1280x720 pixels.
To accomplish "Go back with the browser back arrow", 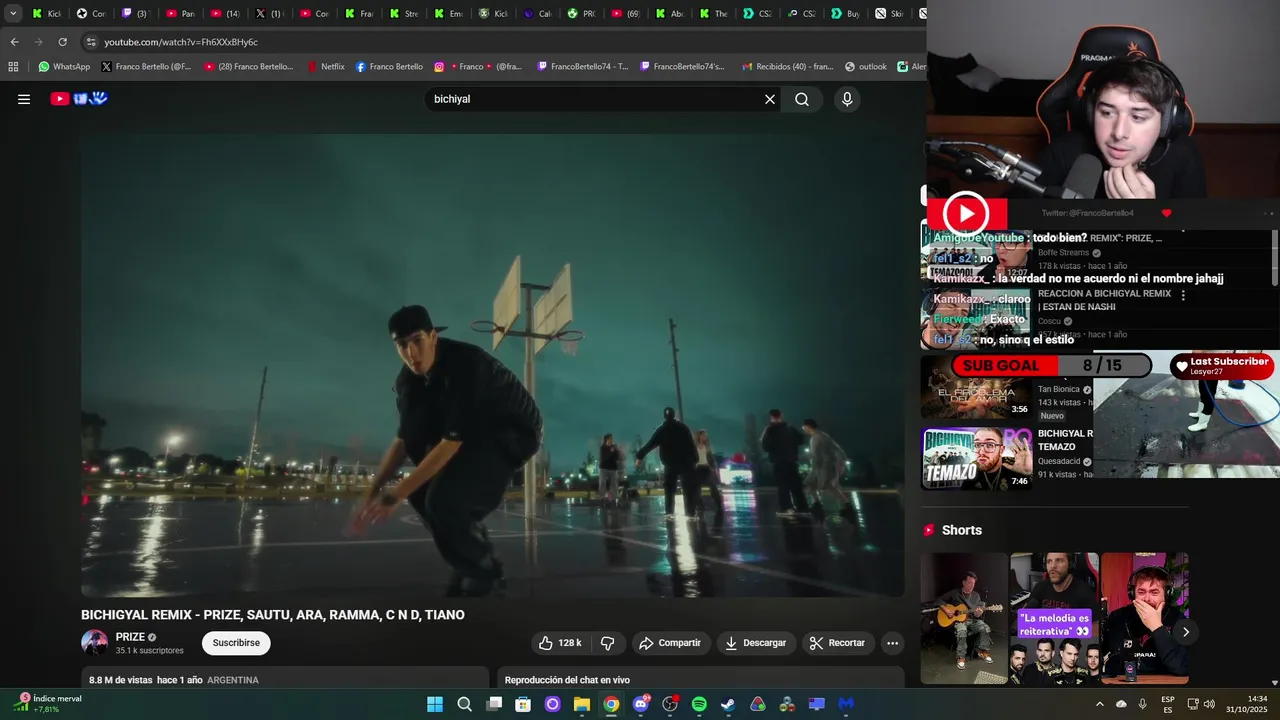I will [x=14, y=42].
